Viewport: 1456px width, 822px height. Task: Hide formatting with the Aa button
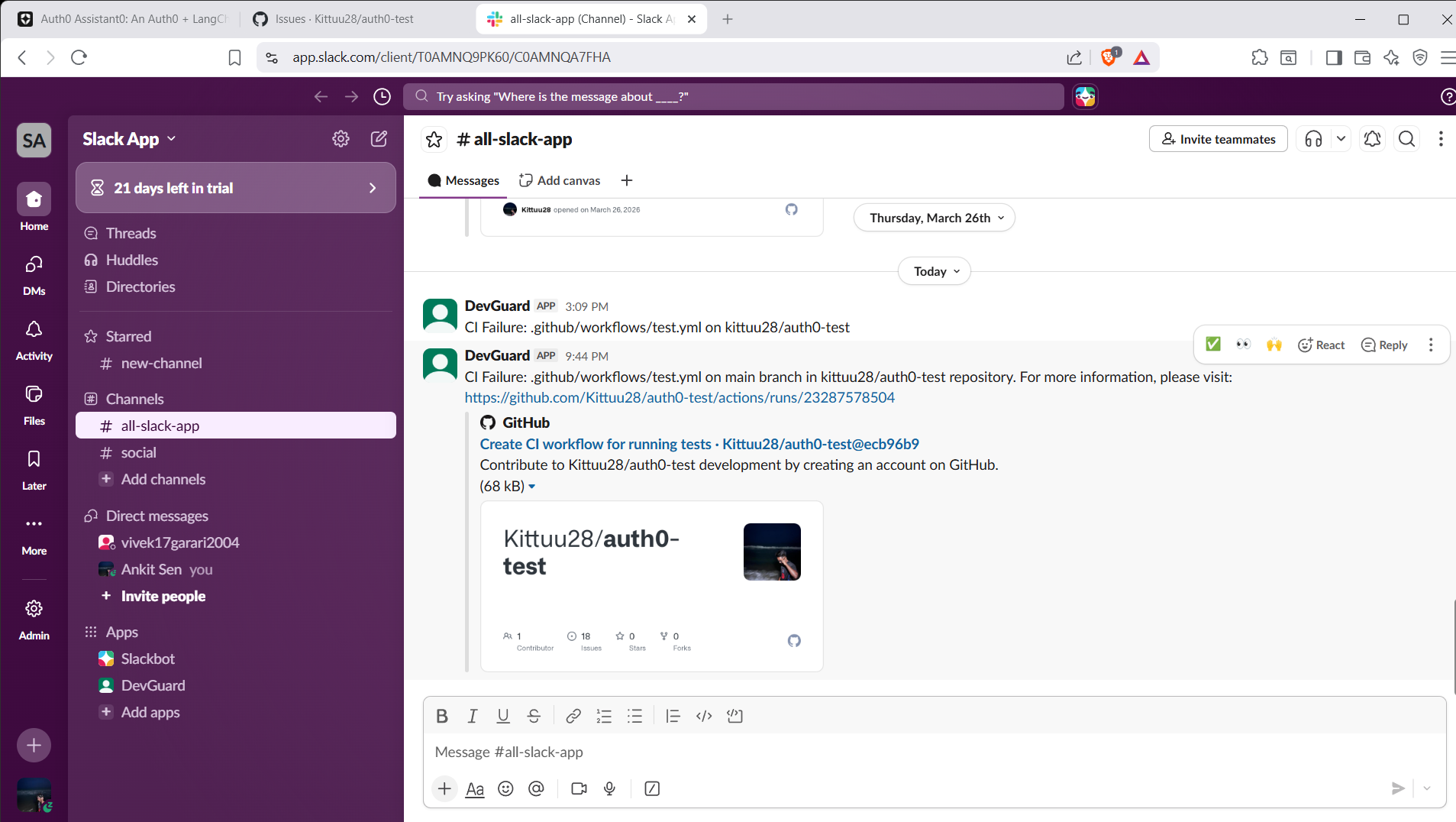(x=475, y=788)
